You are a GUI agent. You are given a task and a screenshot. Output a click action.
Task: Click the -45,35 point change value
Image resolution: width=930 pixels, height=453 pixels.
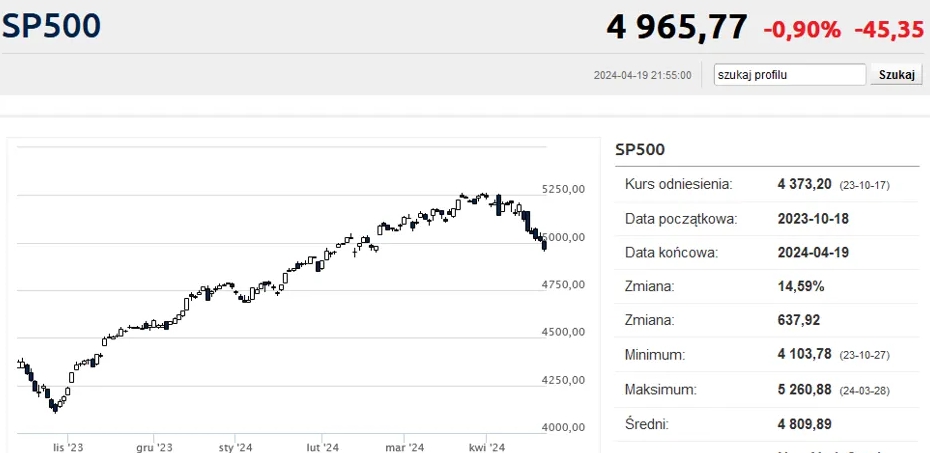point(889,29)
